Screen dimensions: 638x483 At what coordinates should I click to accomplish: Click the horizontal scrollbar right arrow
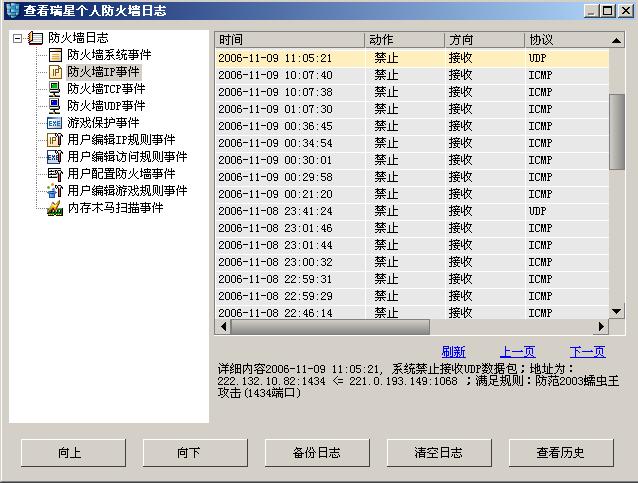[x=601, y=326]
